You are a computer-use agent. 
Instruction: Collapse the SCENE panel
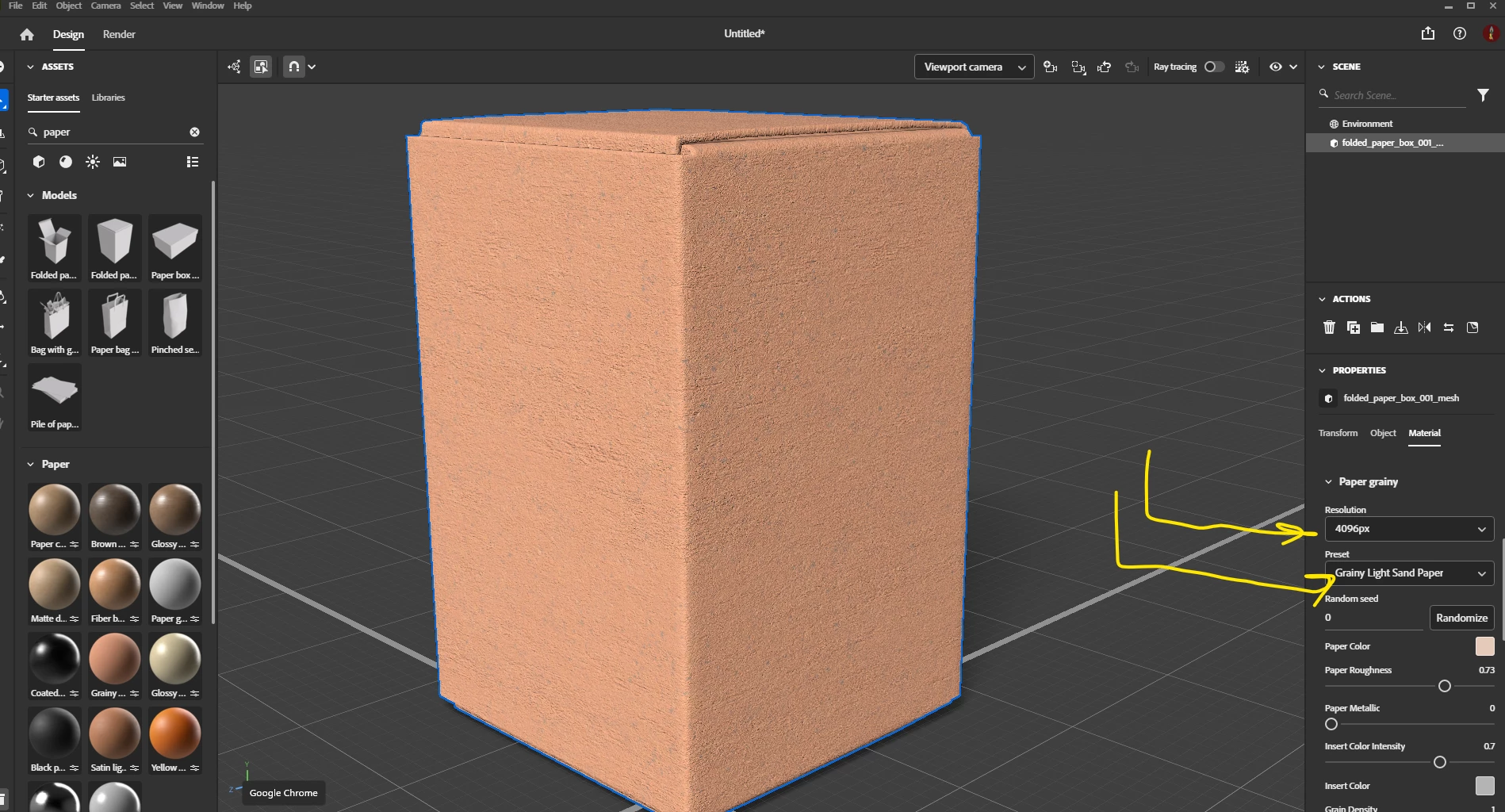coord(1322,67)
